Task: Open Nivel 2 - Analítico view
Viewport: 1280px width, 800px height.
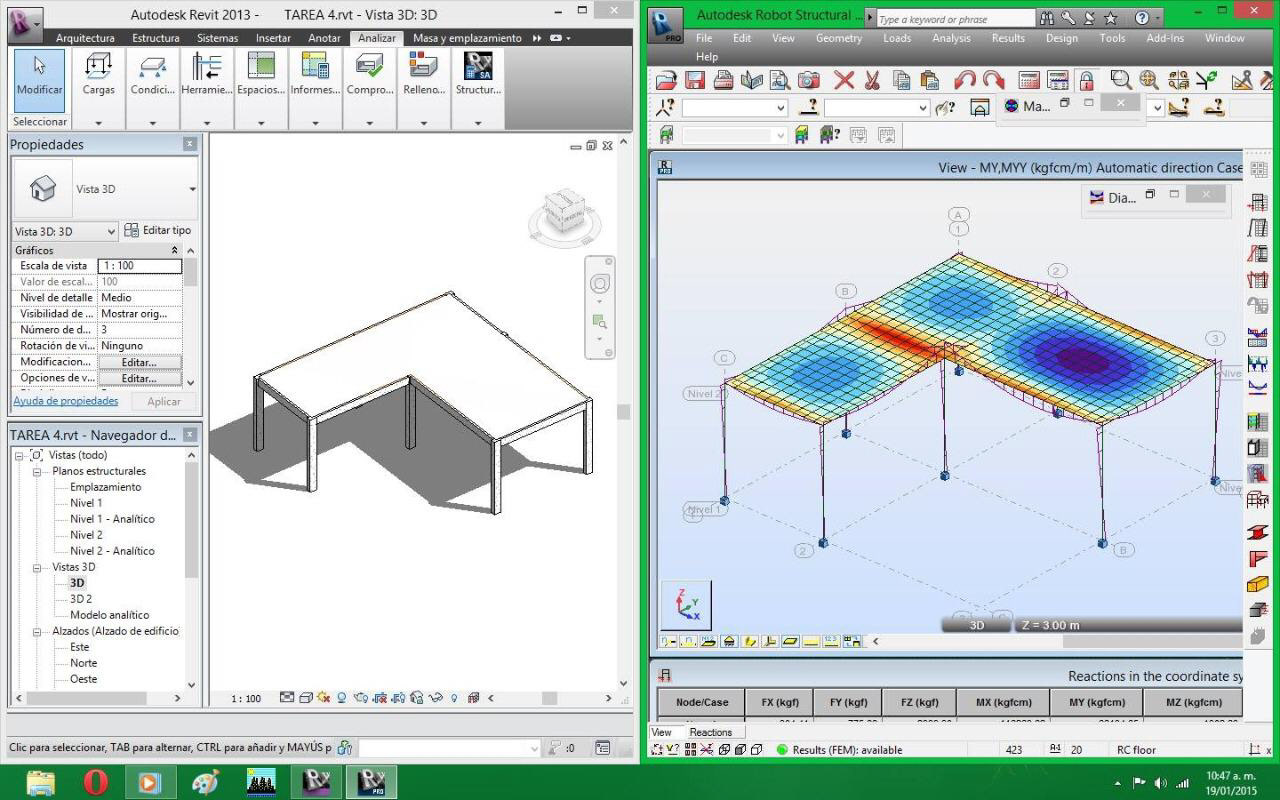Action: [112, 551]
